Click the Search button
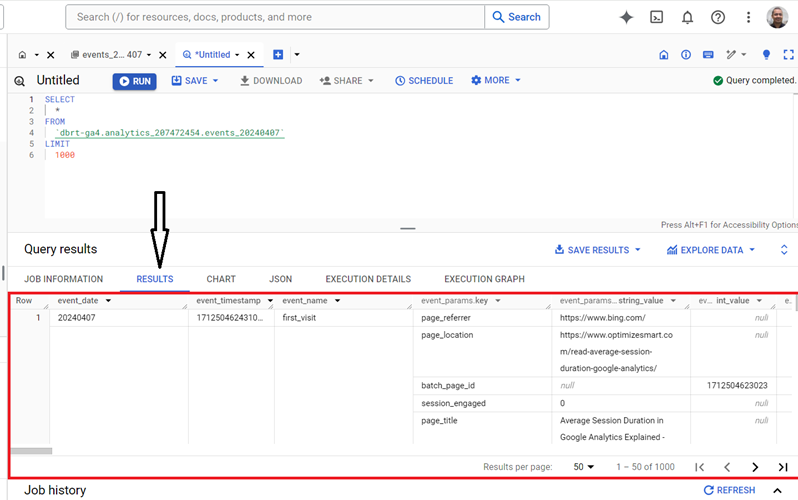The width and height of the screenshot is (798, 500). click(x=517, y=17)
